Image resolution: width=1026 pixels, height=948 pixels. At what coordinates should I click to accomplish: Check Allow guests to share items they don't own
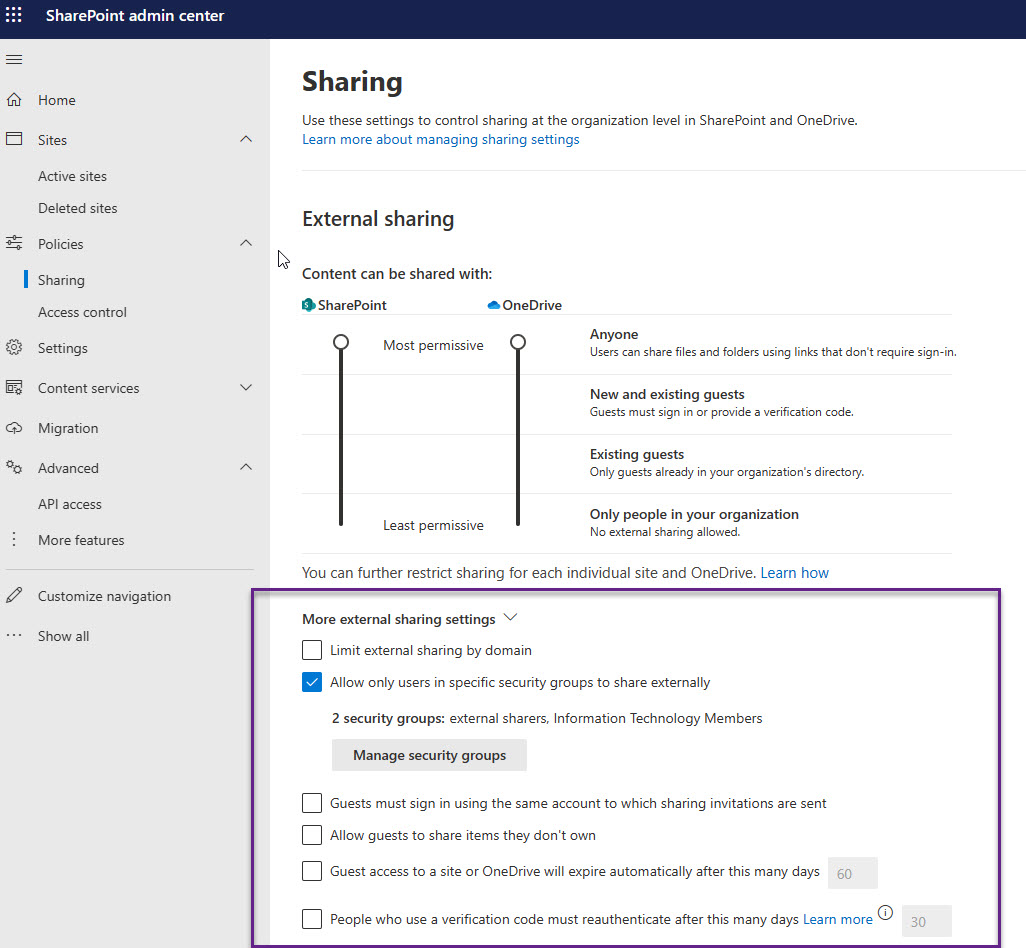[311, 835]
